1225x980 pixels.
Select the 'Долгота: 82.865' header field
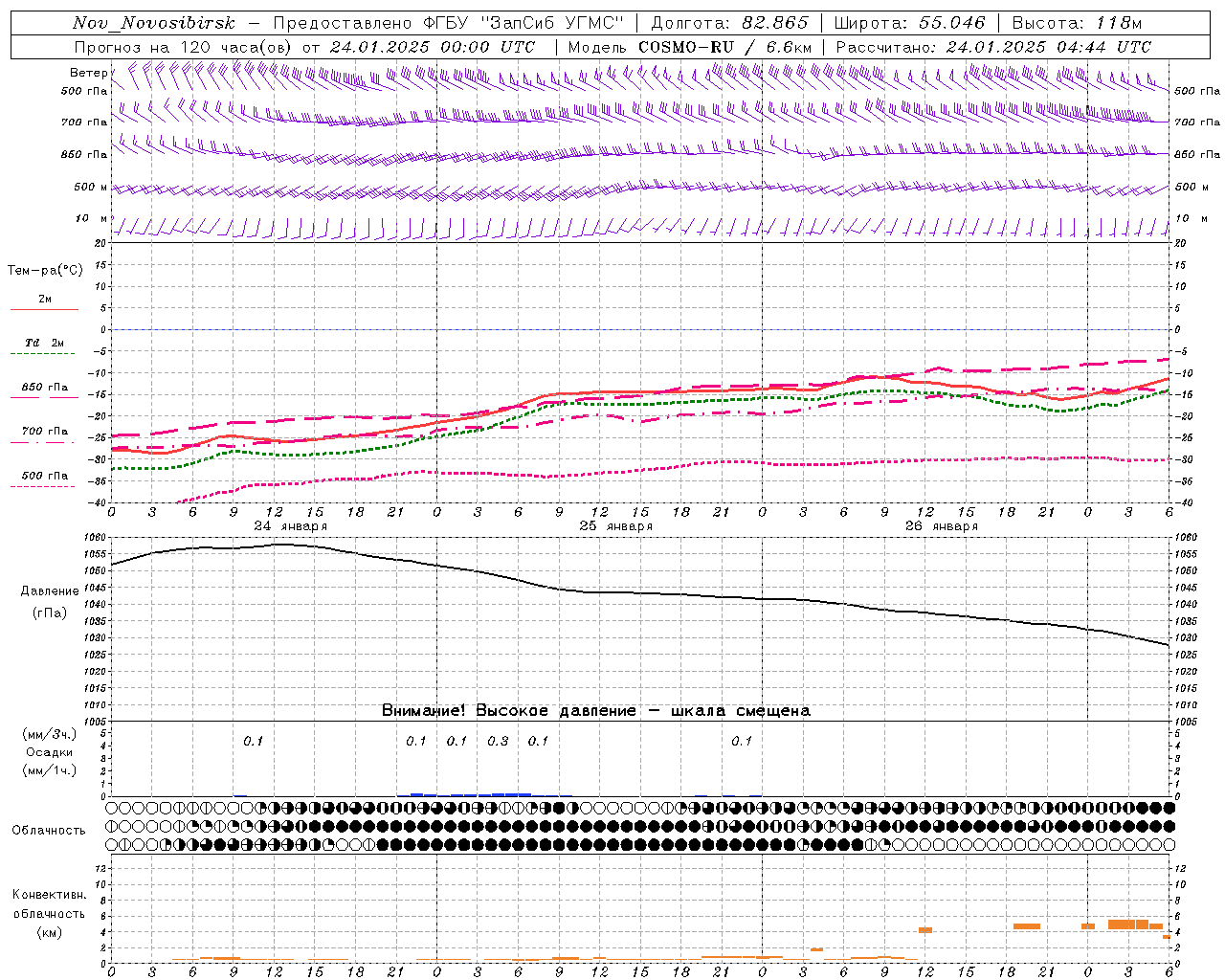coord(729,24)
